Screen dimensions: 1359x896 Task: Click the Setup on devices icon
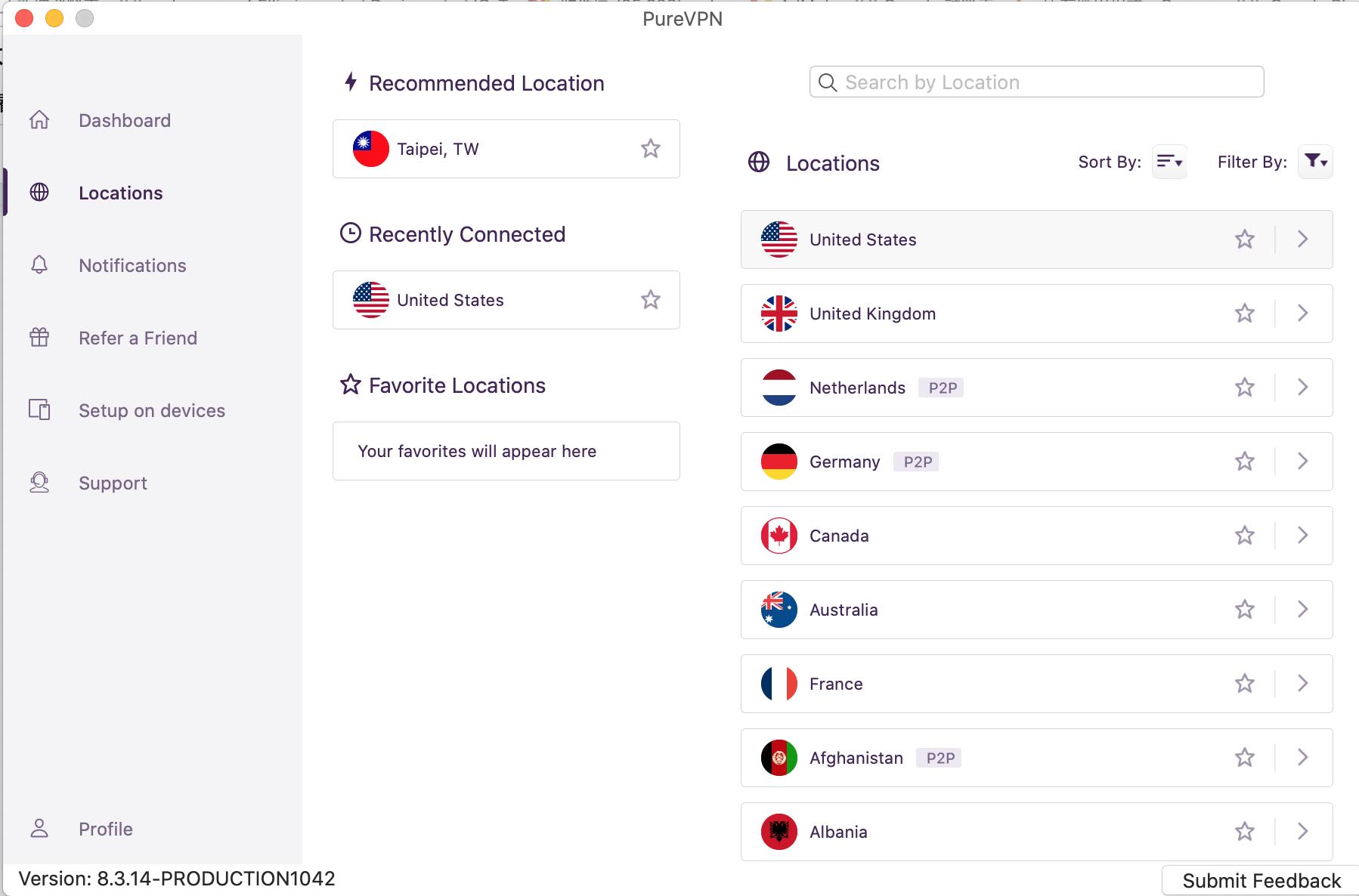(39, 410)
